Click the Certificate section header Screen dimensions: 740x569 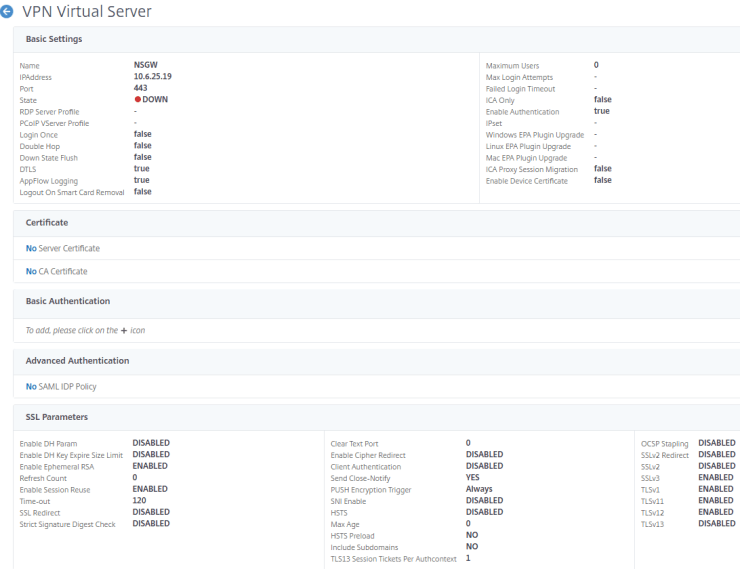coord(47,222)
